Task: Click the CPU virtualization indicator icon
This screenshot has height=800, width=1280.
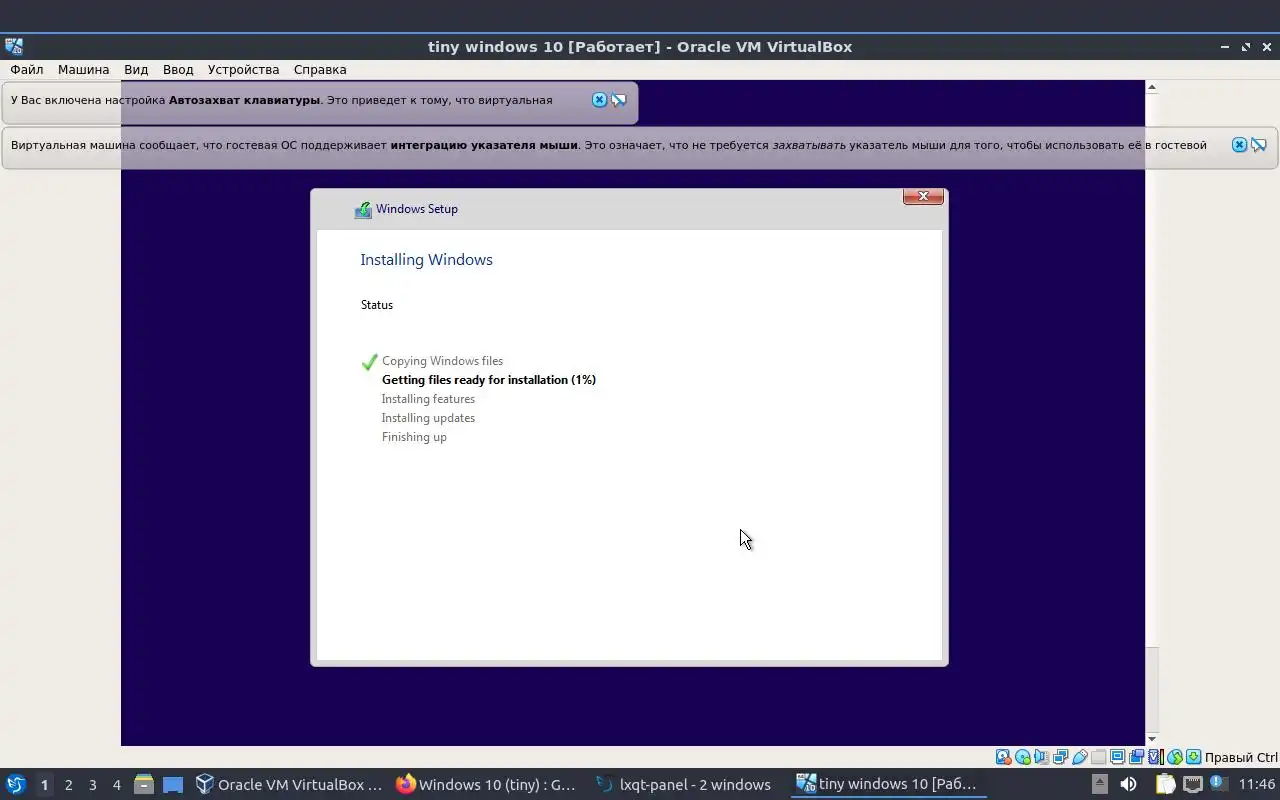Action: pos(1156,757)
